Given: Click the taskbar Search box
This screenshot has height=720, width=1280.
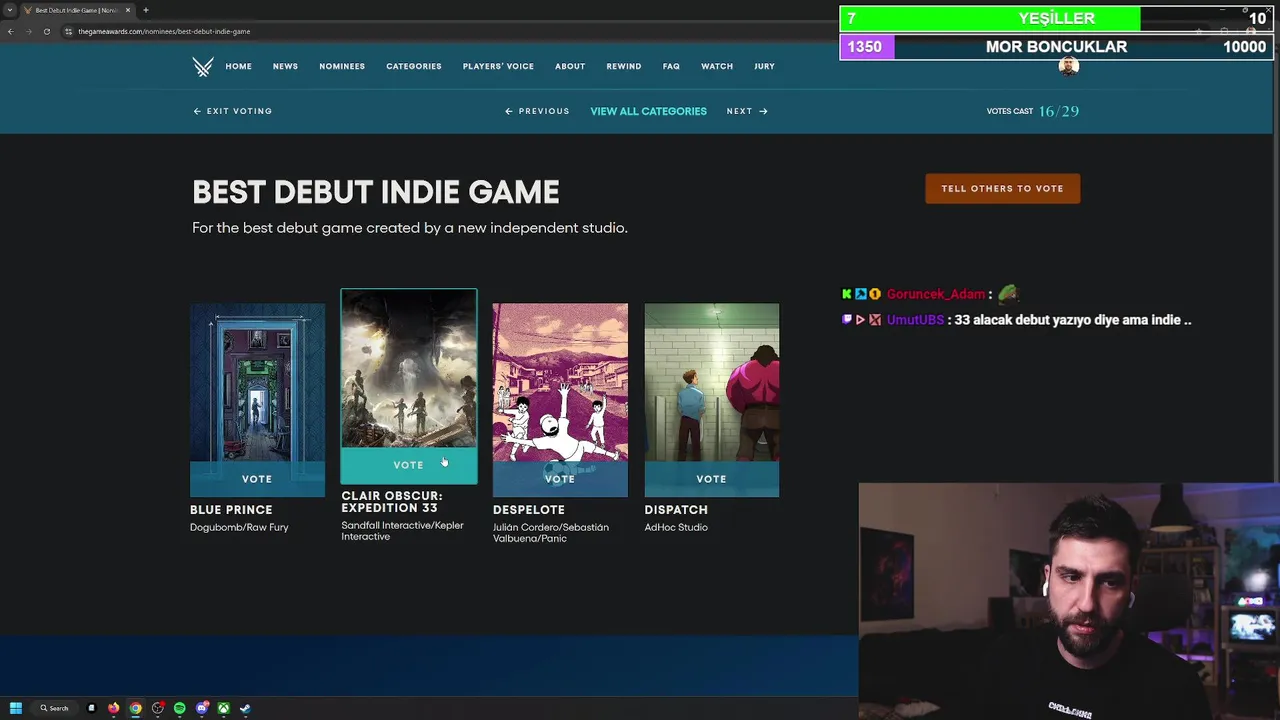Looking at the screenshot, I should (54, 708).
